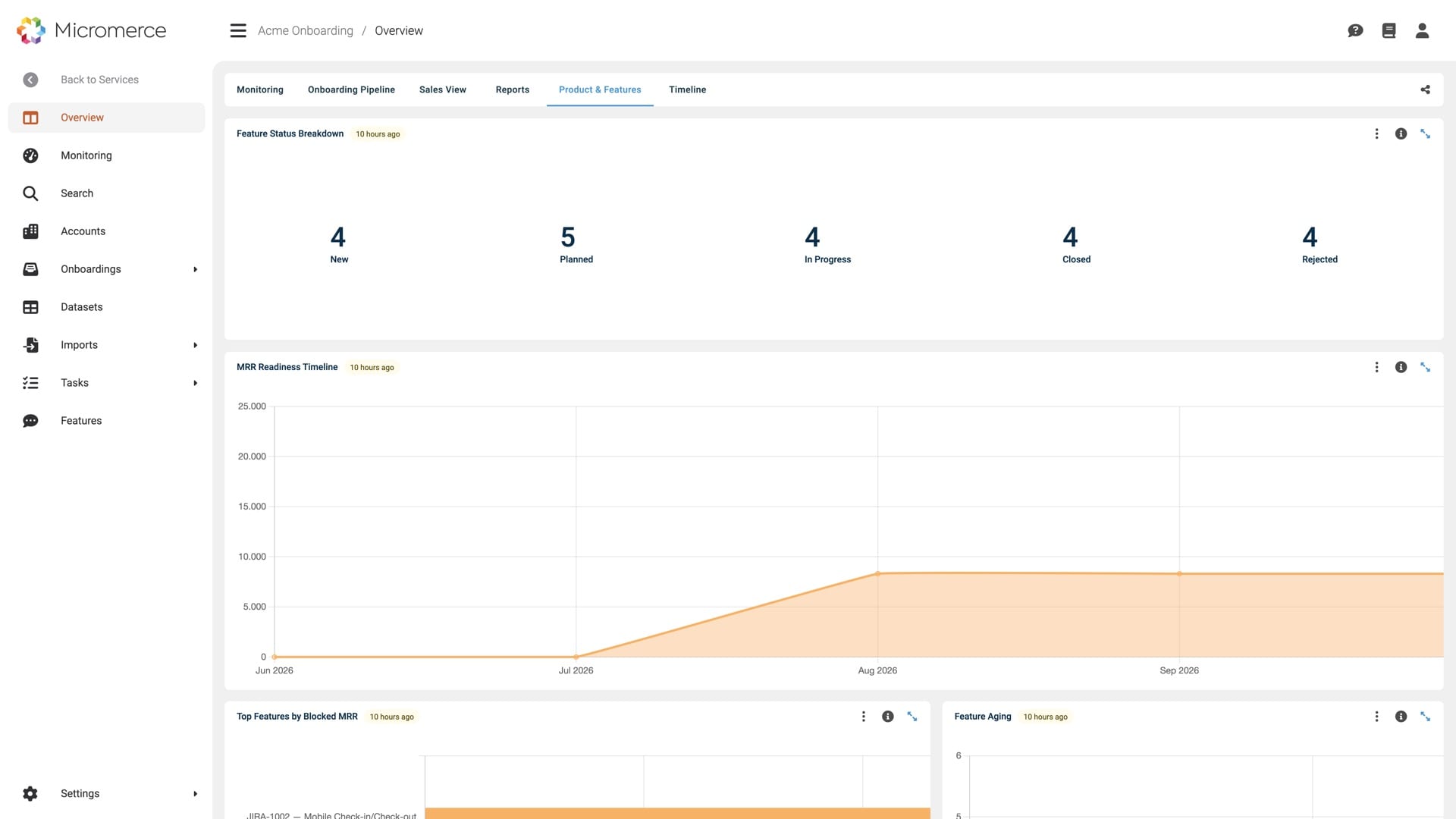Click the Sep 2026 data point on chart
The width and height of the screenshot is (1456, 819).
pos(1179,574)
